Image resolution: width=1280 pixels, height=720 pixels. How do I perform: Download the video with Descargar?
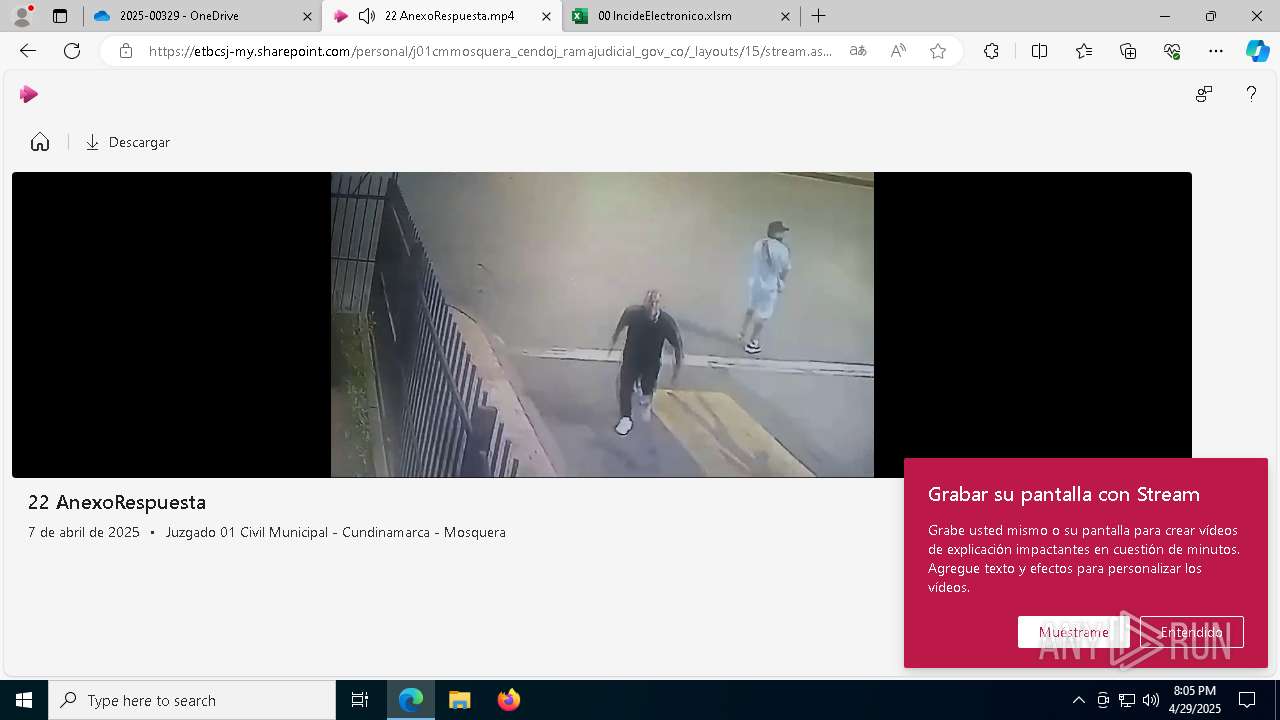point(128,142)
